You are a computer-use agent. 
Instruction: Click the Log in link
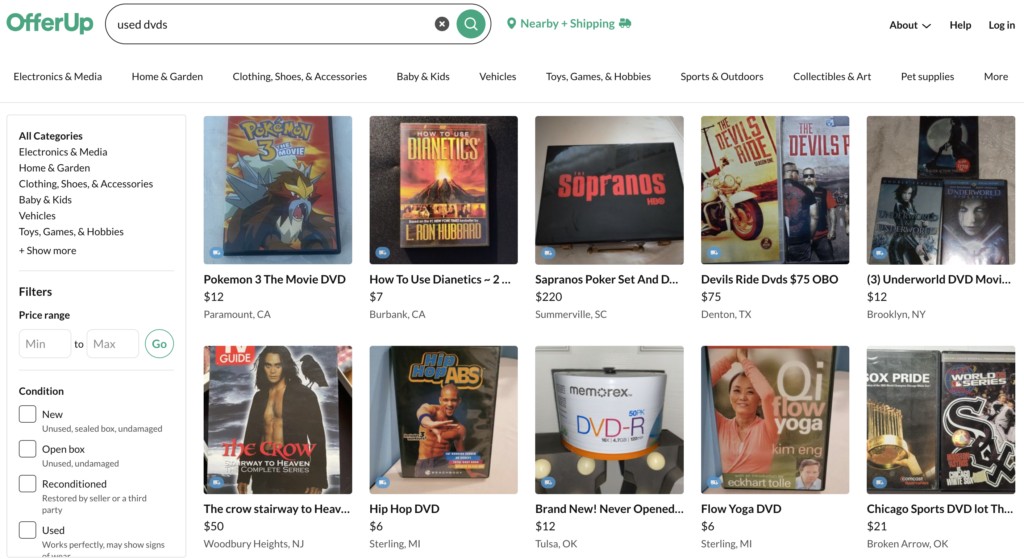(x=1001, y=25)
